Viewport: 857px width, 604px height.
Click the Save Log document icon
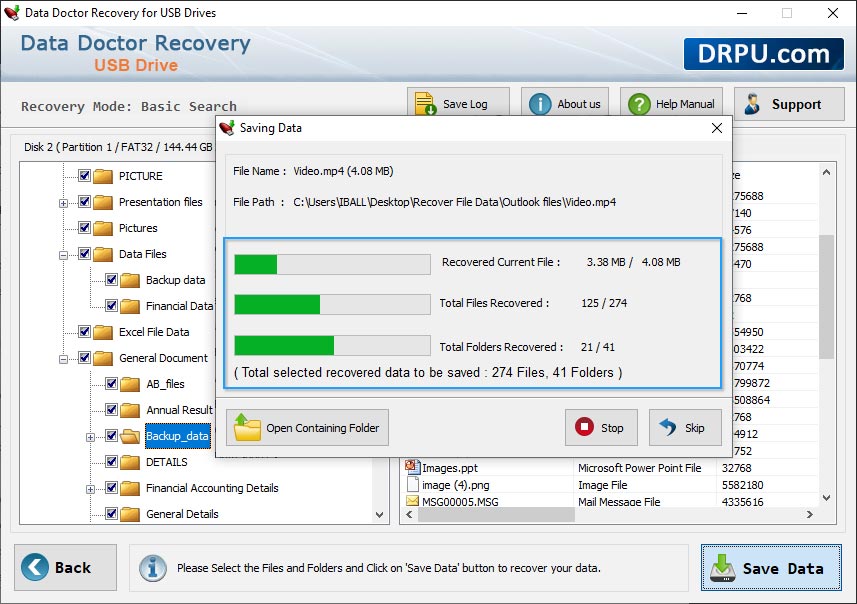pos(425,103)
